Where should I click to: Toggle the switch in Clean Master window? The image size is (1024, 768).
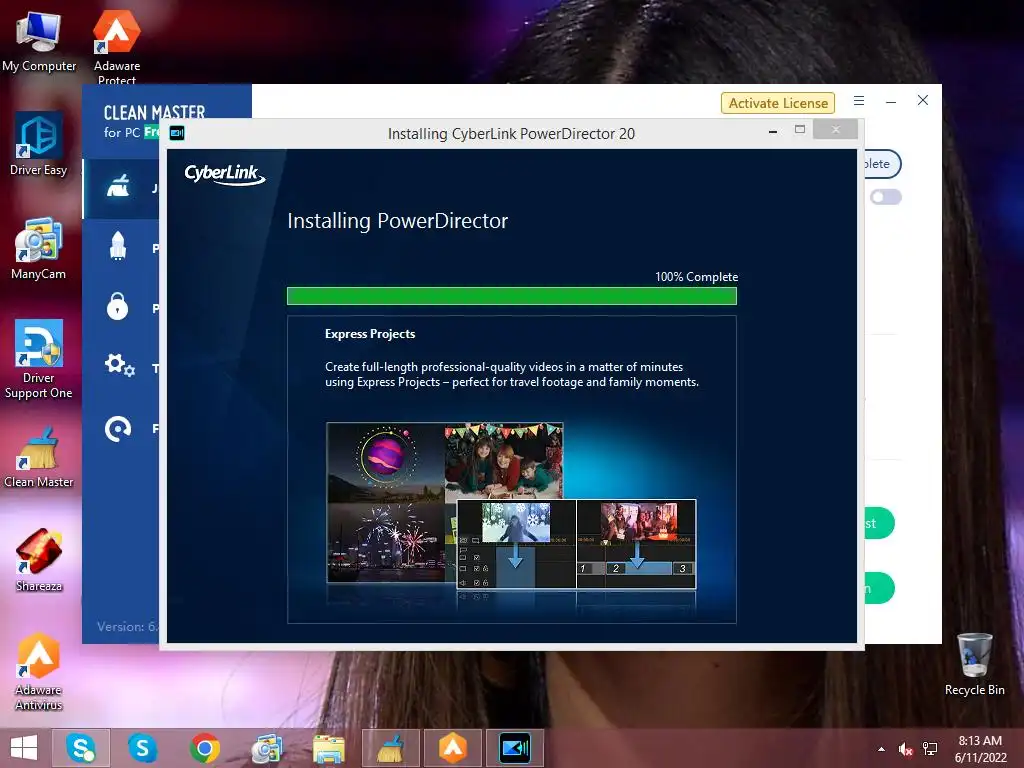pos(886,197)
